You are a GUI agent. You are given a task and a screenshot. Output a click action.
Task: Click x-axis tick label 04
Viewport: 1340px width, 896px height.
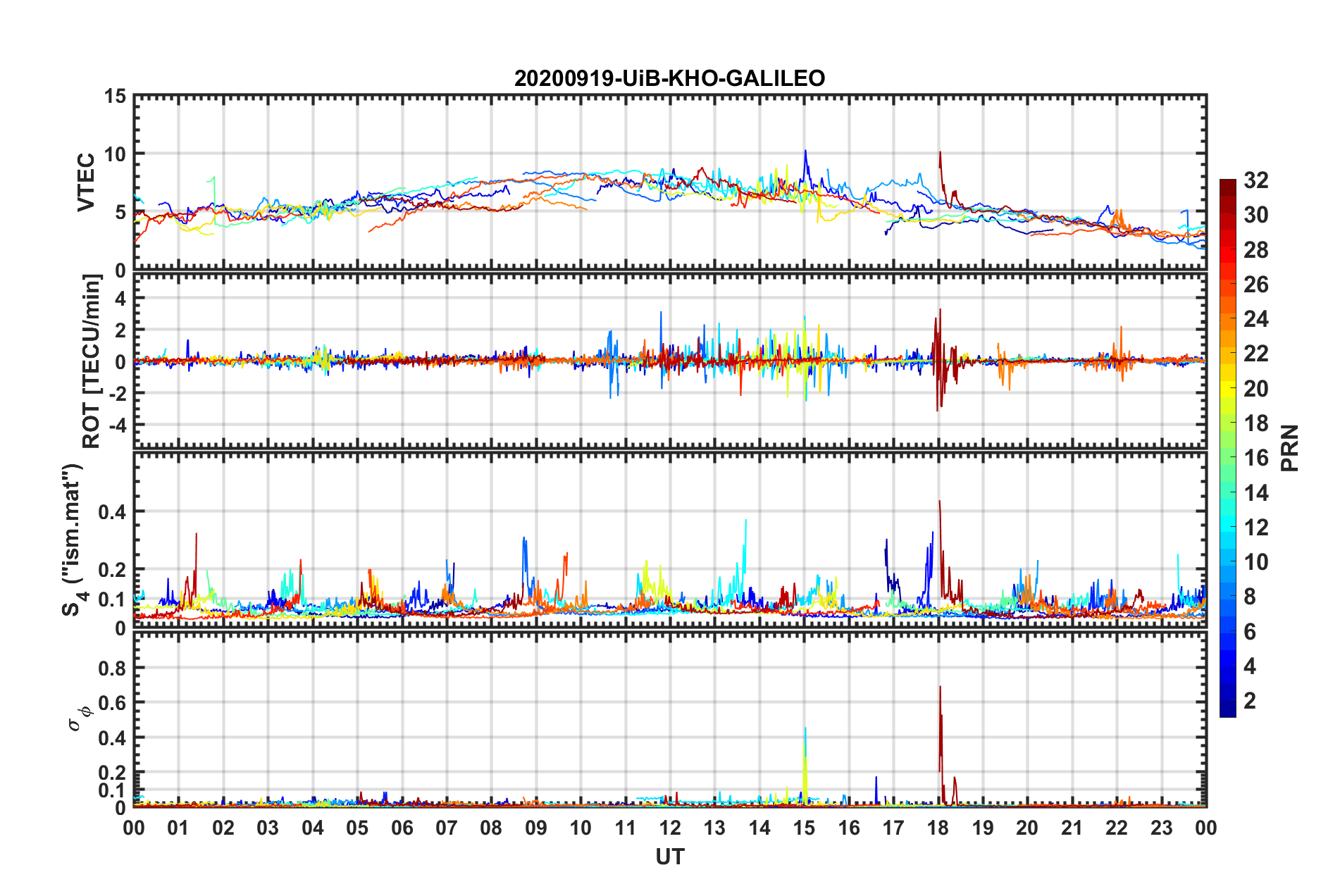pos(313,828)
